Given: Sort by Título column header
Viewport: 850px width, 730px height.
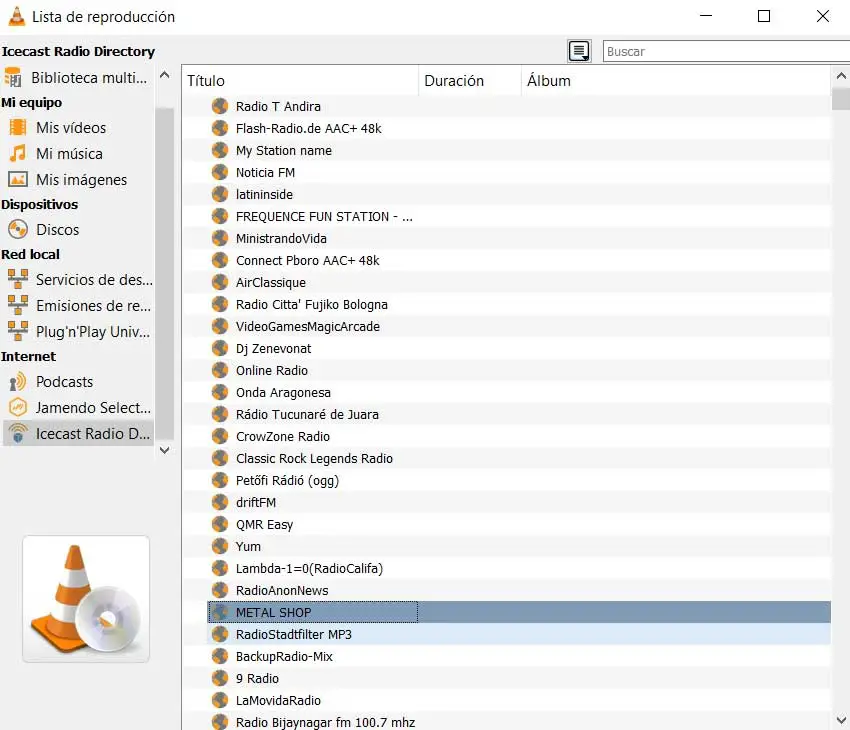Looking at the screenshot, I should pos(300,81).
